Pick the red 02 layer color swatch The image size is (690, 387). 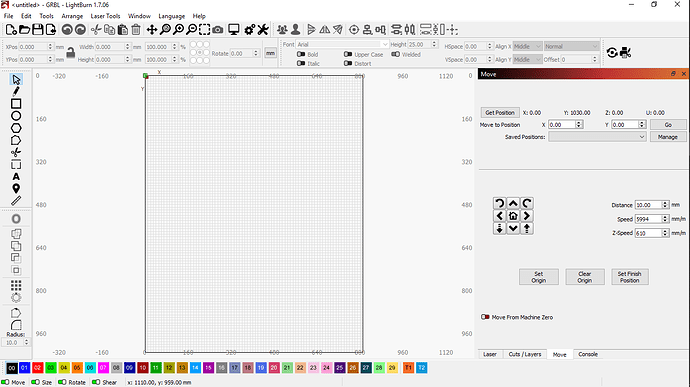[x=37, y=368]
